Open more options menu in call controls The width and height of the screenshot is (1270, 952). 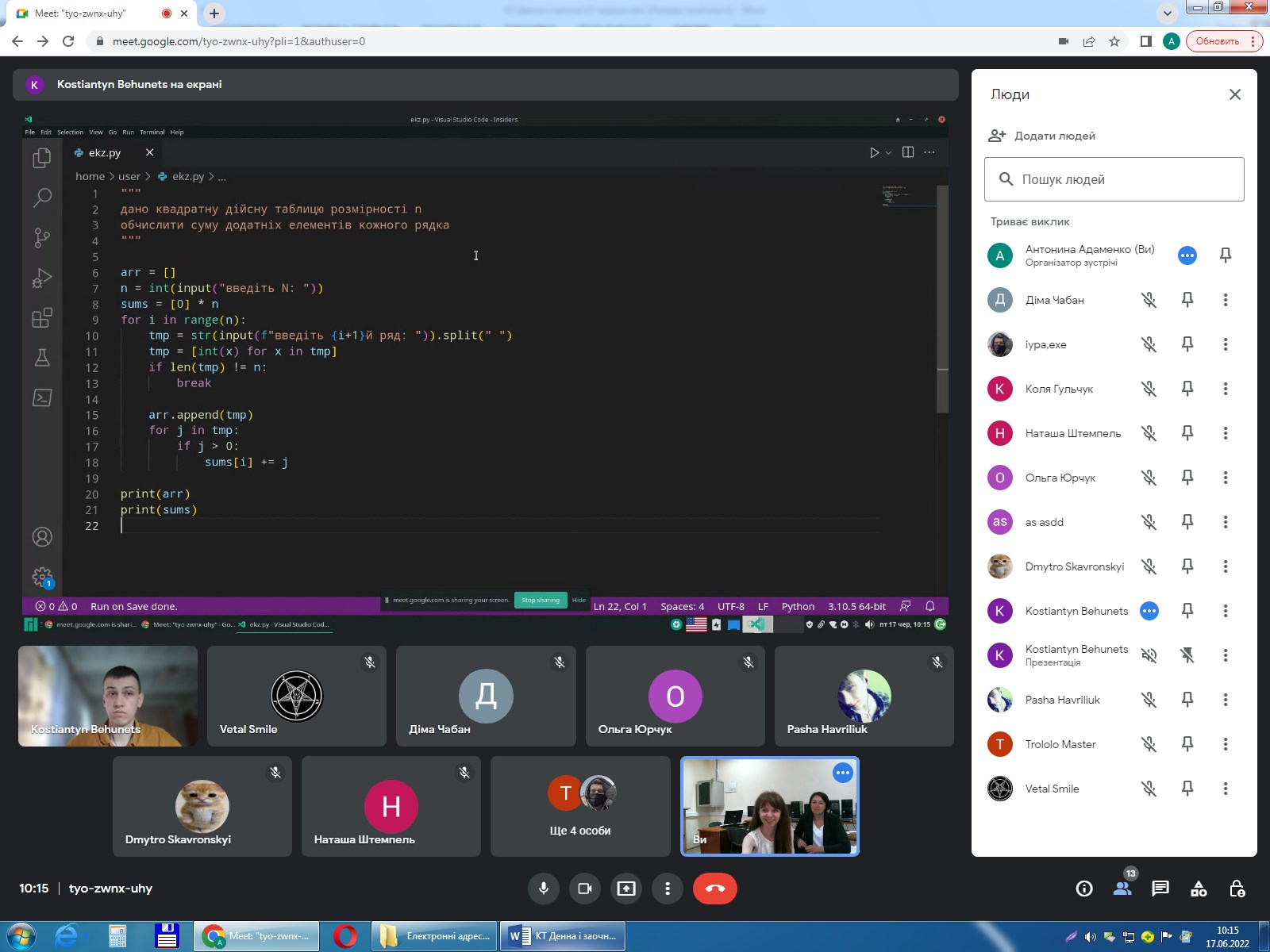pyautogui.click(x=668, y=889)
